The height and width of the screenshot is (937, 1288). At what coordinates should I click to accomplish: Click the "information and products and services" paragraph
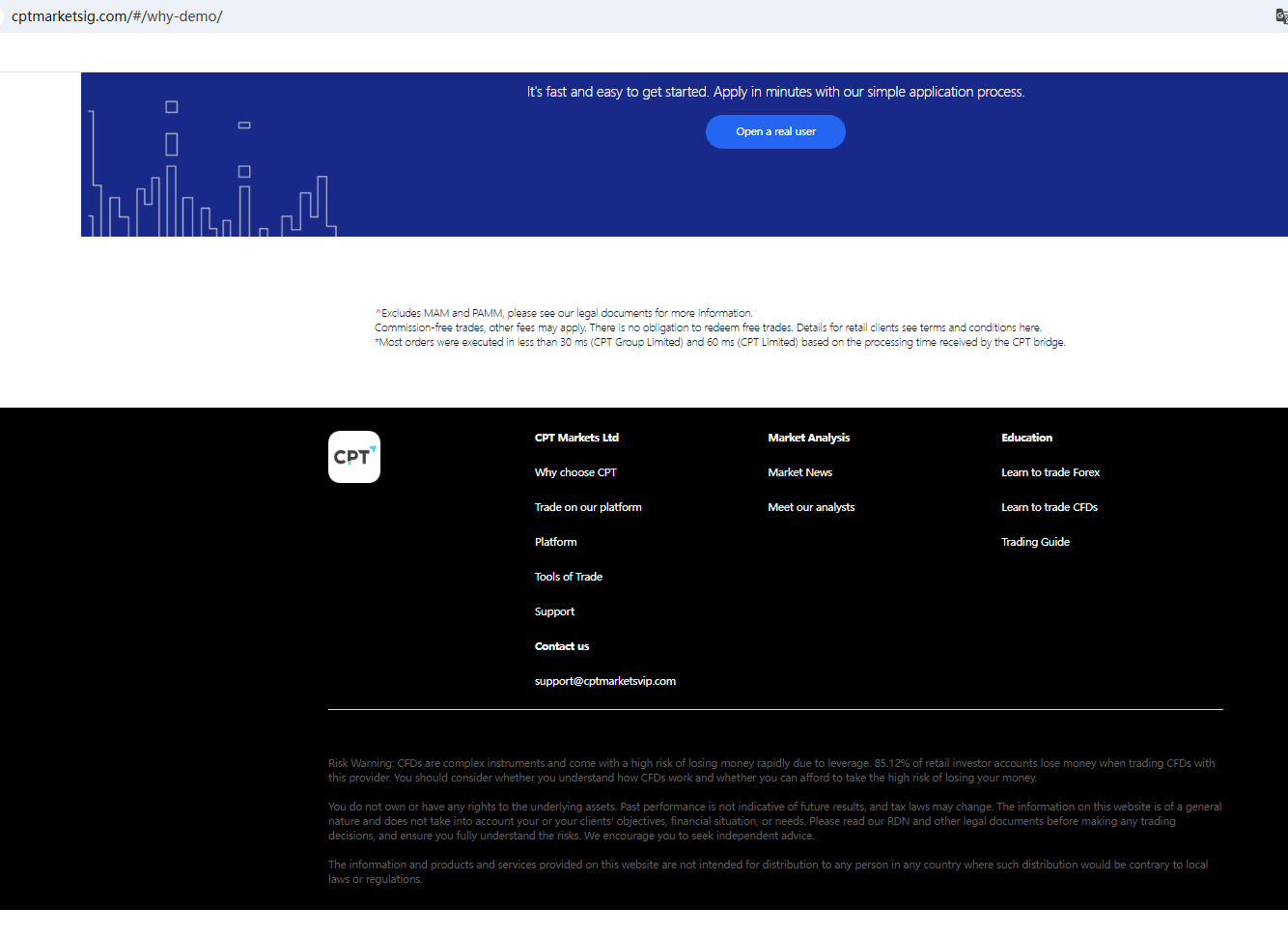click(769, 871)
